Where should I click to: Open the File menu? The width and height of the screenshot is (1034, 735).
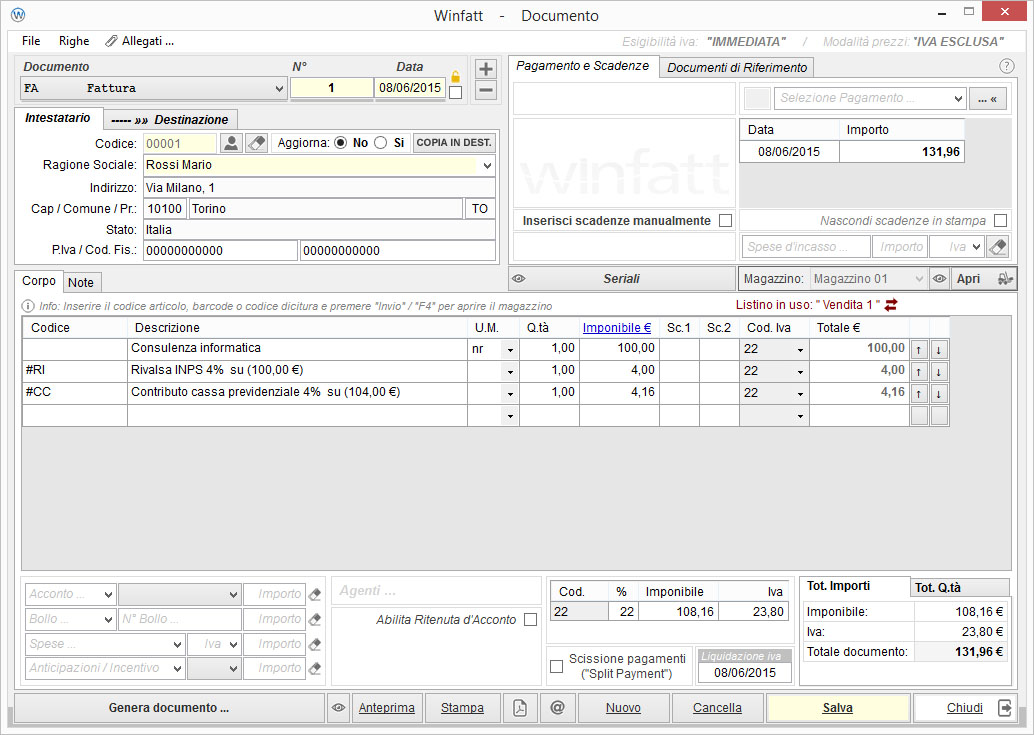click(x=31, y=41)
